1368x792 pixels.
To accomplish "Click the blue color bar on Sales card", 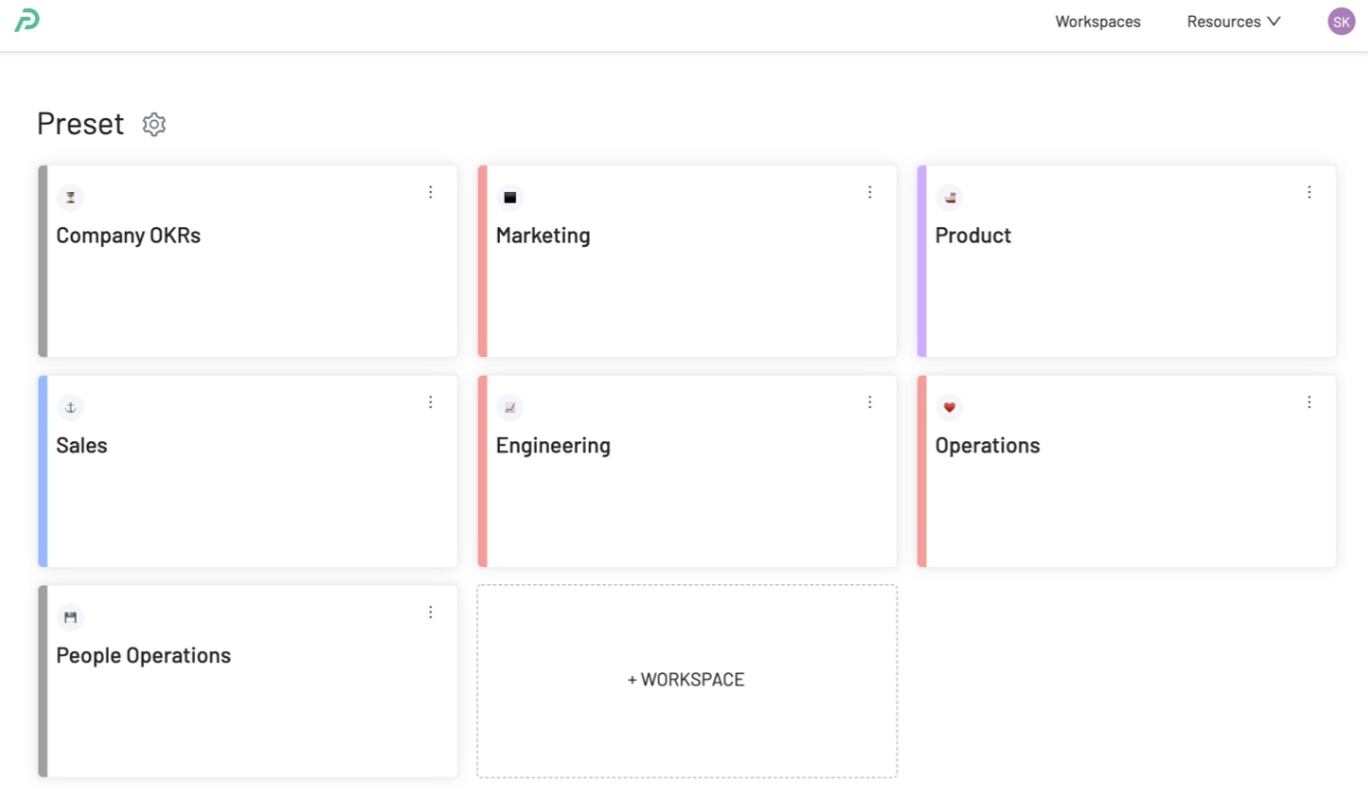I will [x=43, y=470].
